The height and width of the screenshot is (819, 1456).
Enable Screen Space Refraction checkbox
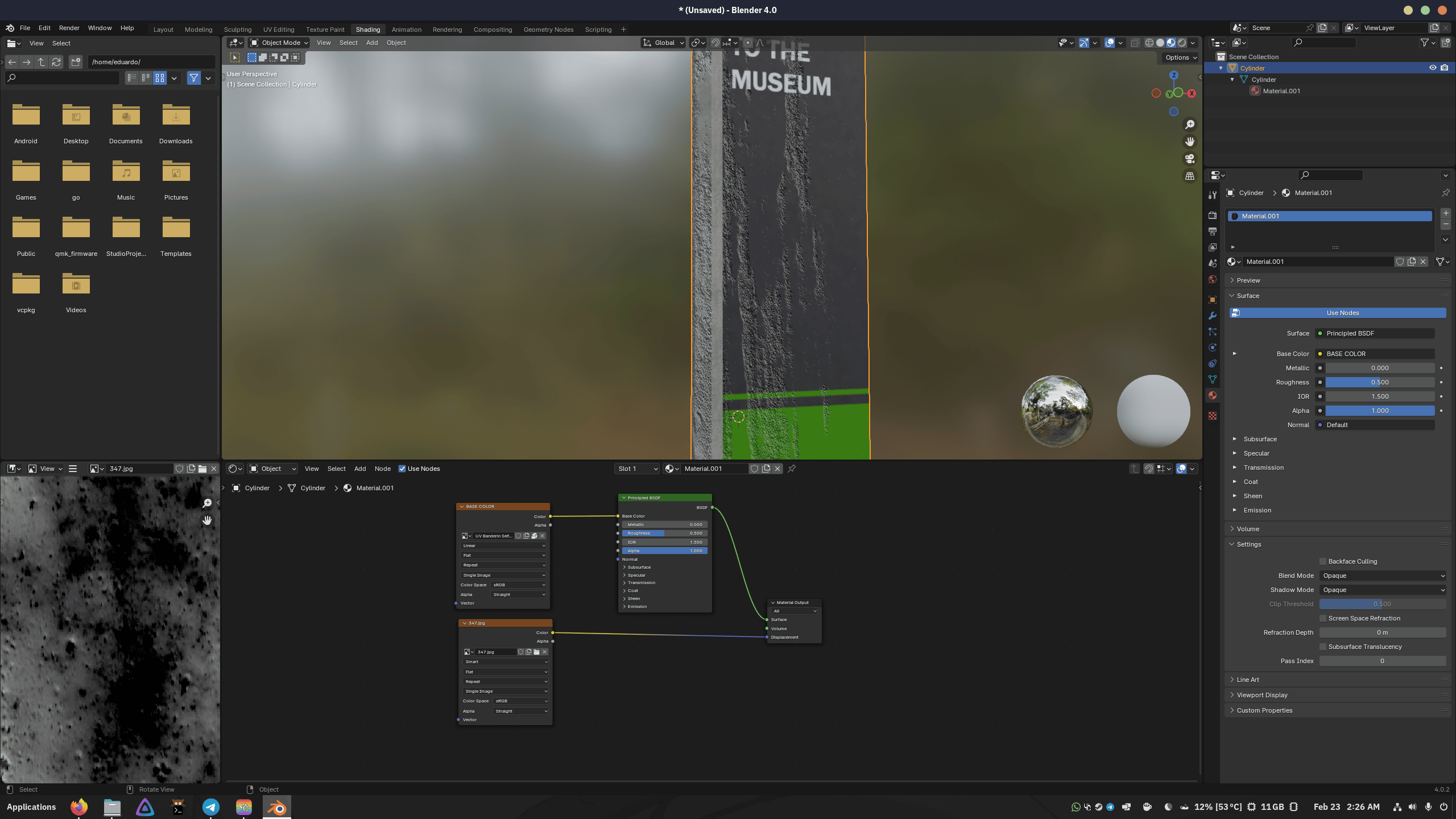pyautogui.click(x=1323, y=618)
